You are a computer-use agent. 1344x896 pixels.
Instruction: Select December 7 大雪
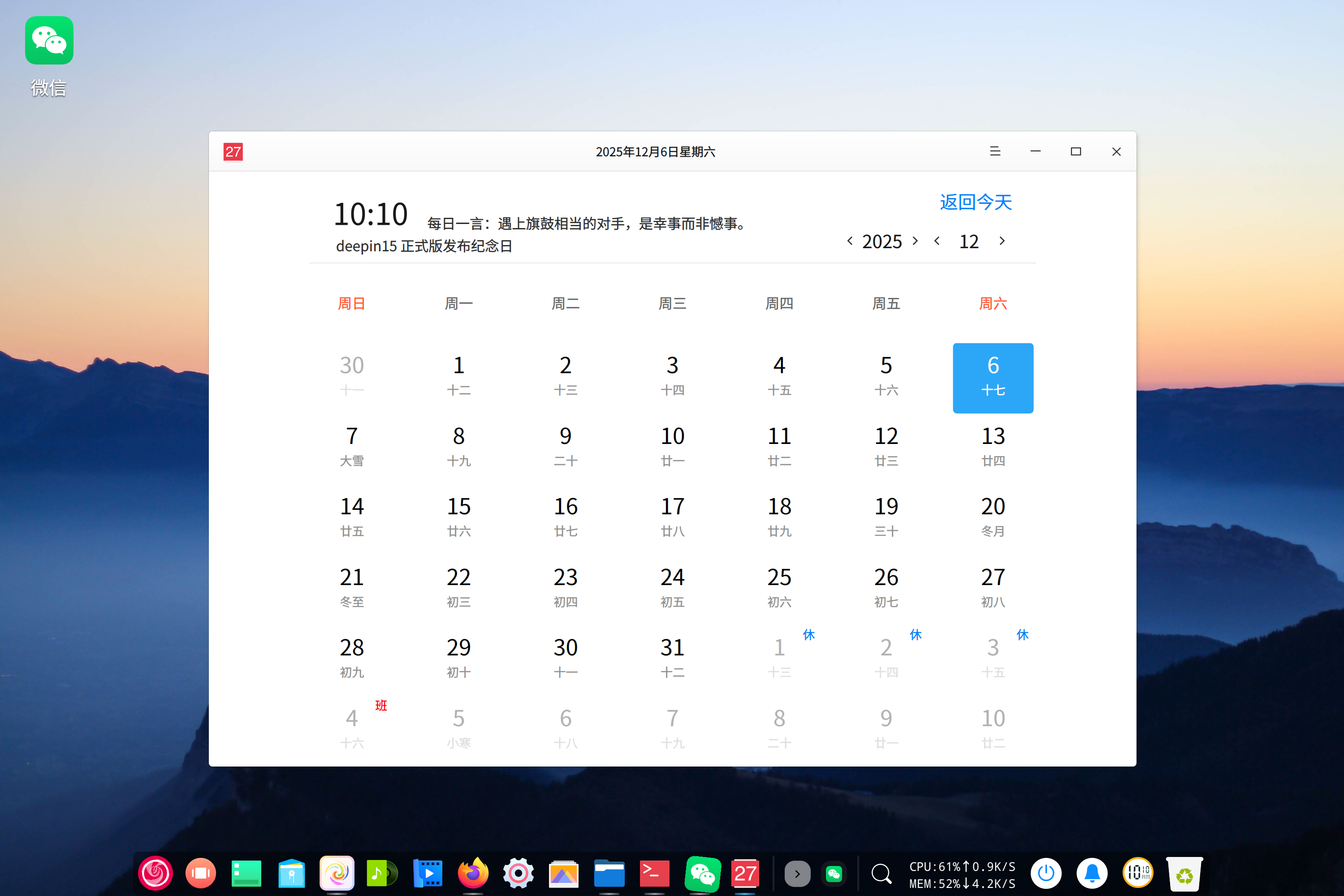click(x=352, y=446)
